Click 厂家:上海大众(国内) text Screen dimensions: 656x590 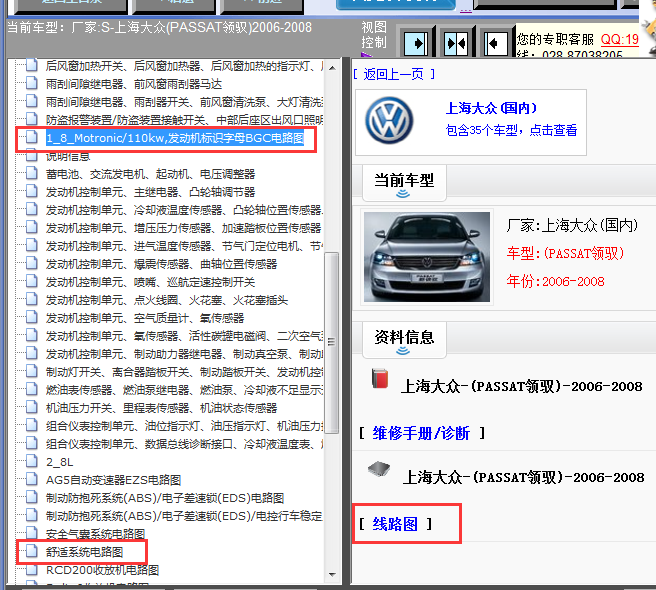point(572,226)
